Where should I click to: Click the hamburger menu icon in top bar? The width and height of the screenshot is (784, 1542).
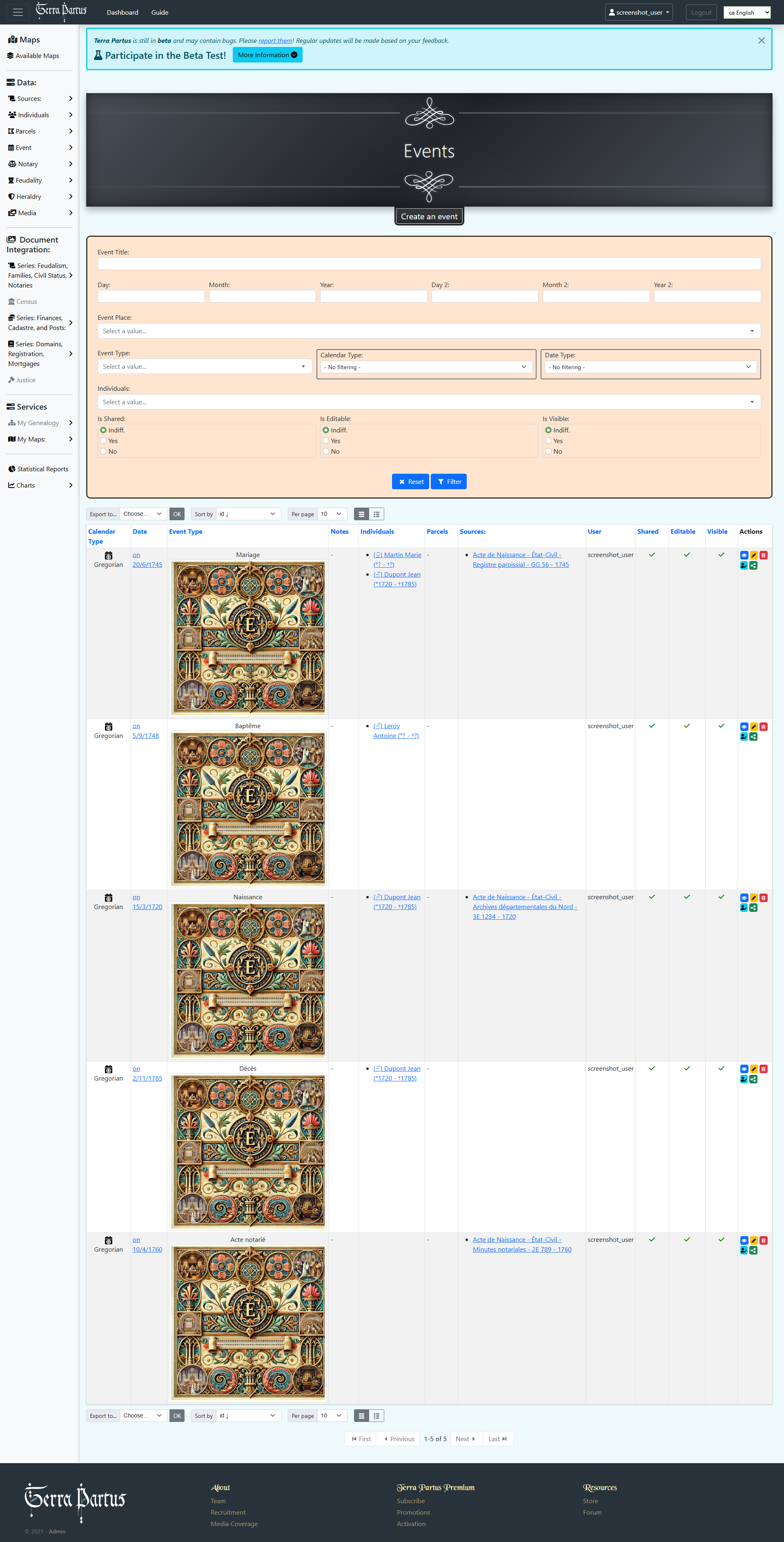click(x=18, y=12)
